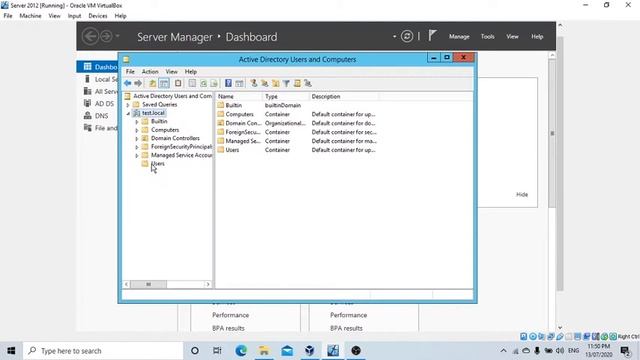Open the Manage menu in Server Manager
The height and width of the screenshot is (360, 640).
coord(459,36)
